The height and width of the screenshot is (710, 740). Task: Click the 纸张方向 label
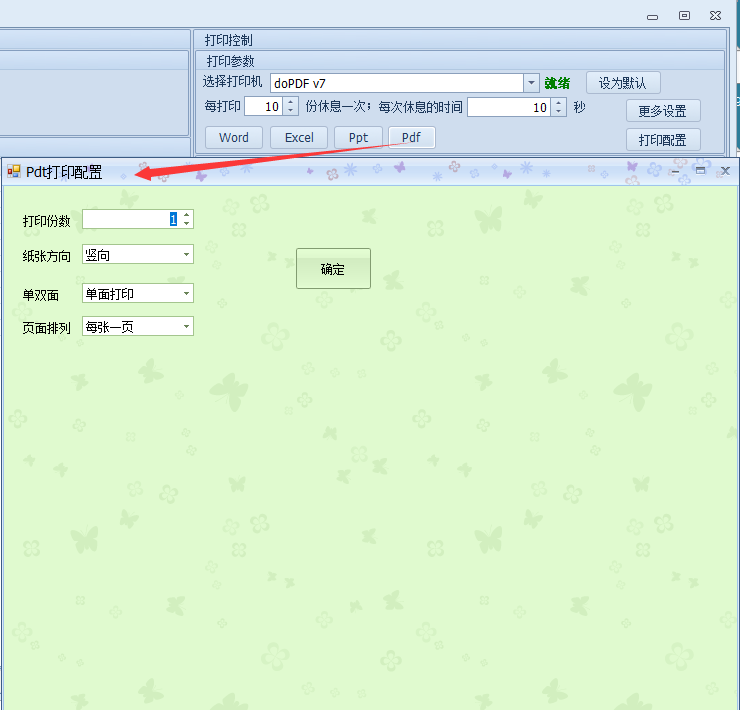pyautogui.click(x=46, y=256)
